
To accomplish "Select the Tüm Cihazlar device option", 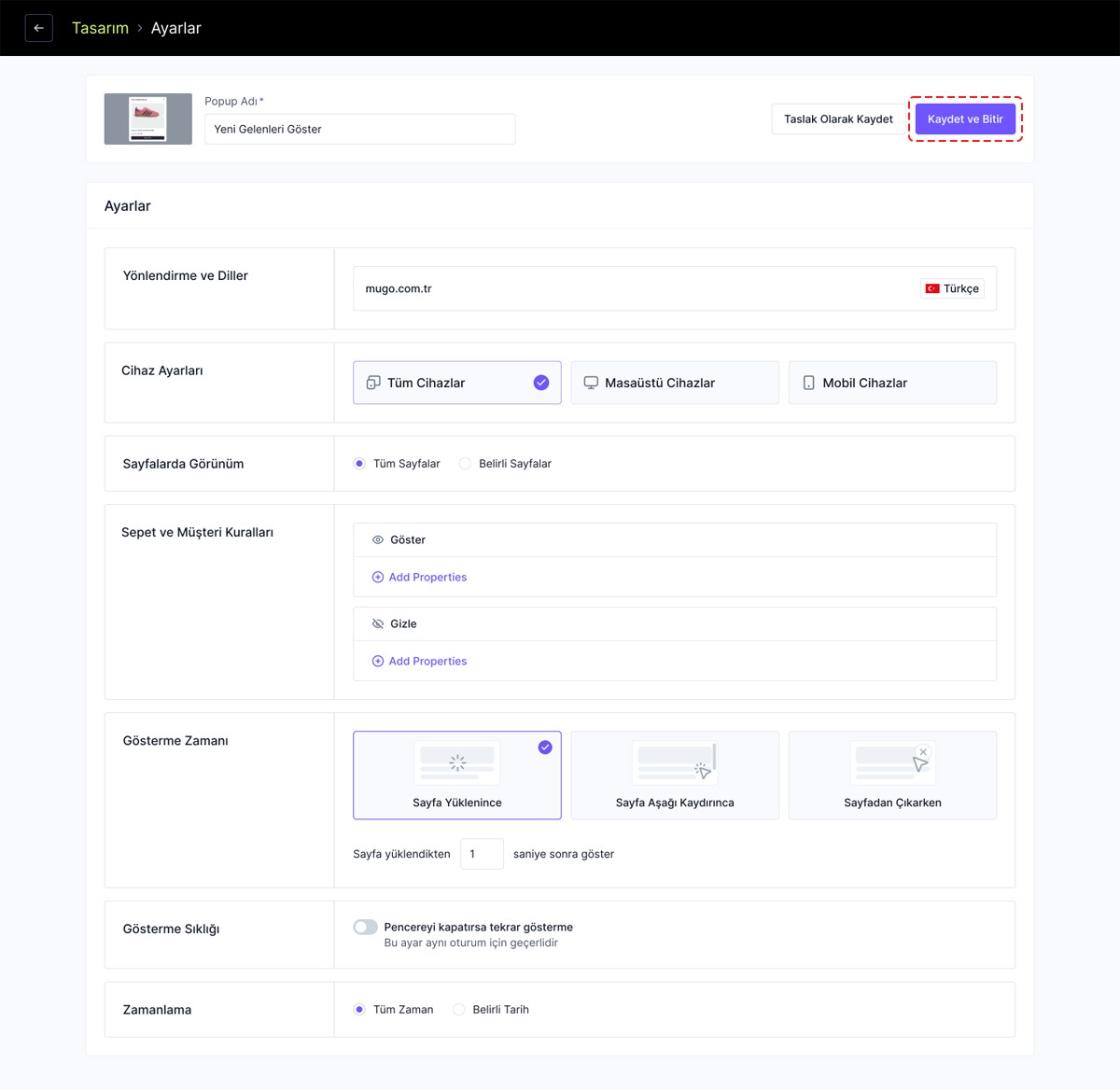I will [456, 383].
